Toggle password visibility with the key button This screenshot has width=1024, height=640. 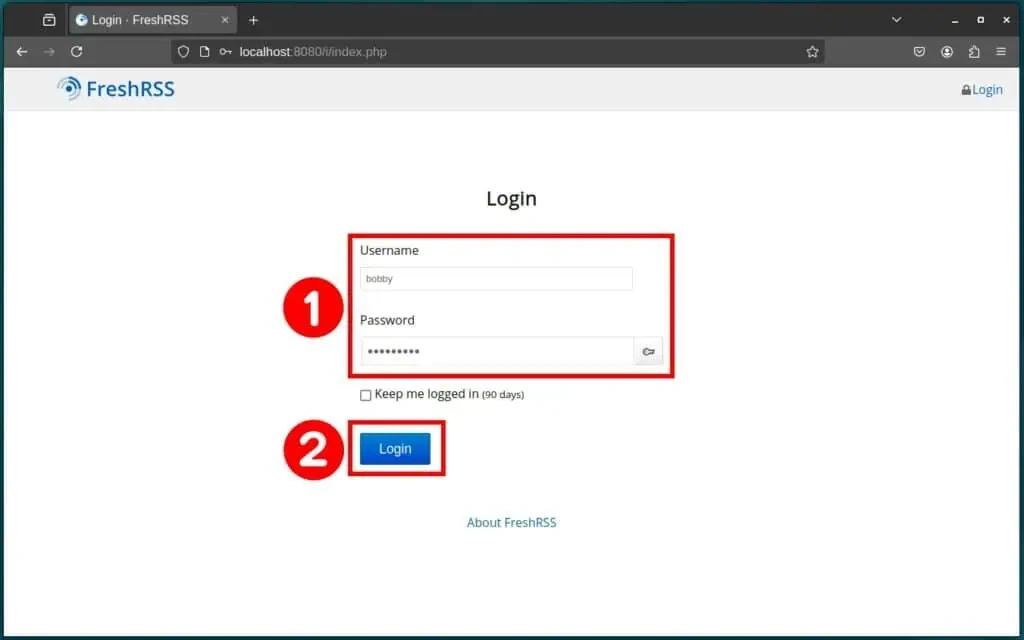pyautogui.click(x=648, y=351)
